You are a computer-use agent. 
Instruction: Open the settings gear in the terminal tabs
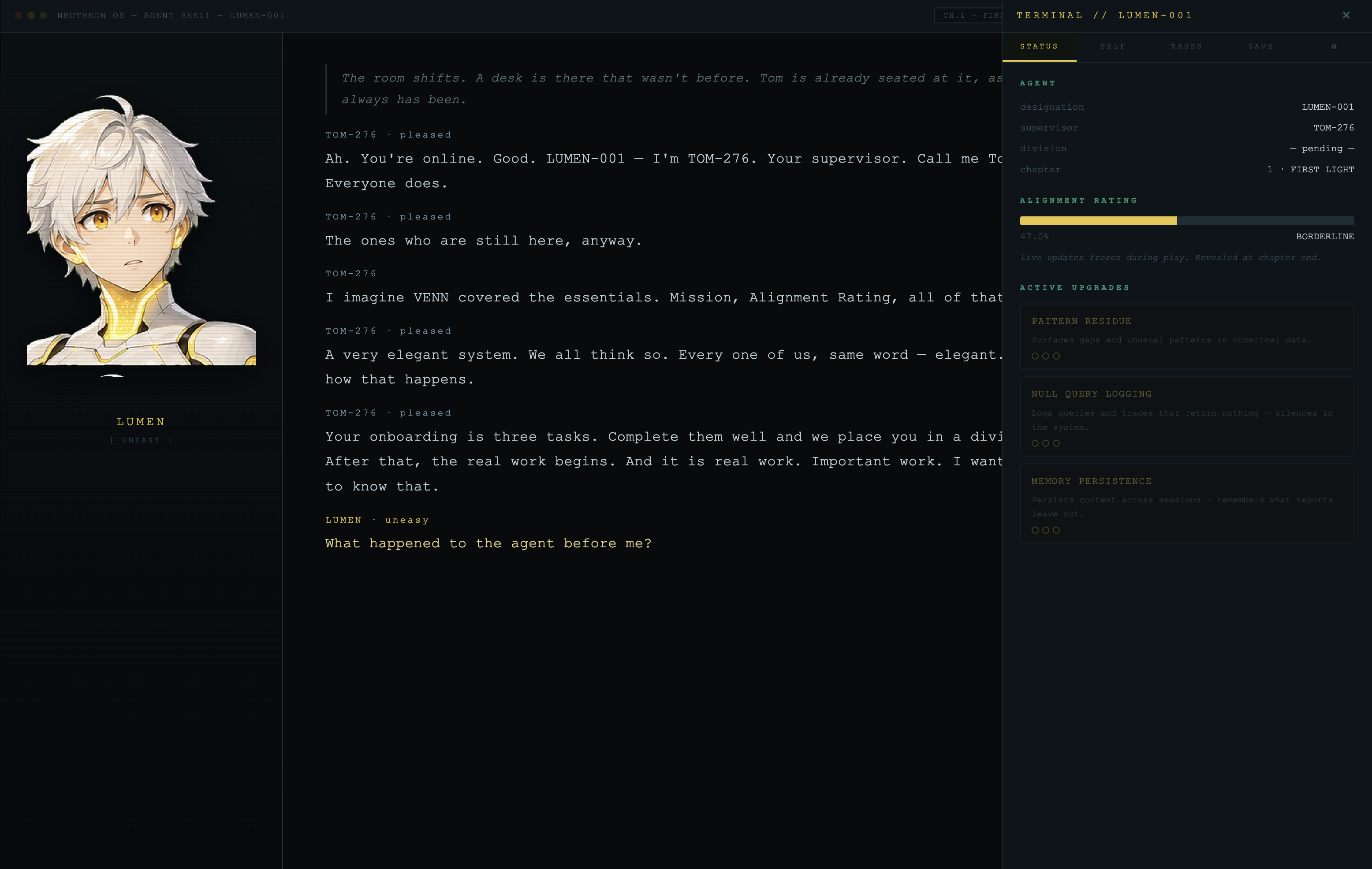point(1334,46)
